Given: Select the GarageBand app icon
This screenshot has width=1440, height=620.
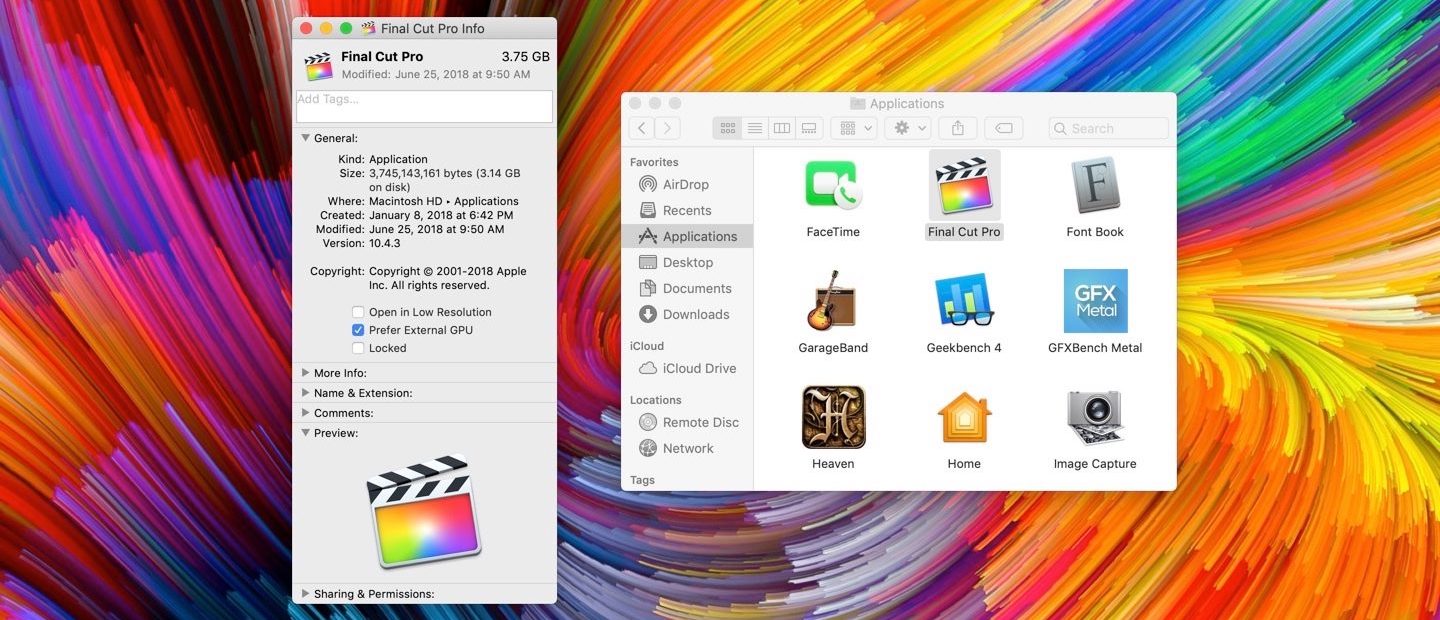Looking at the screenshot, I should (x=833, y=301).
